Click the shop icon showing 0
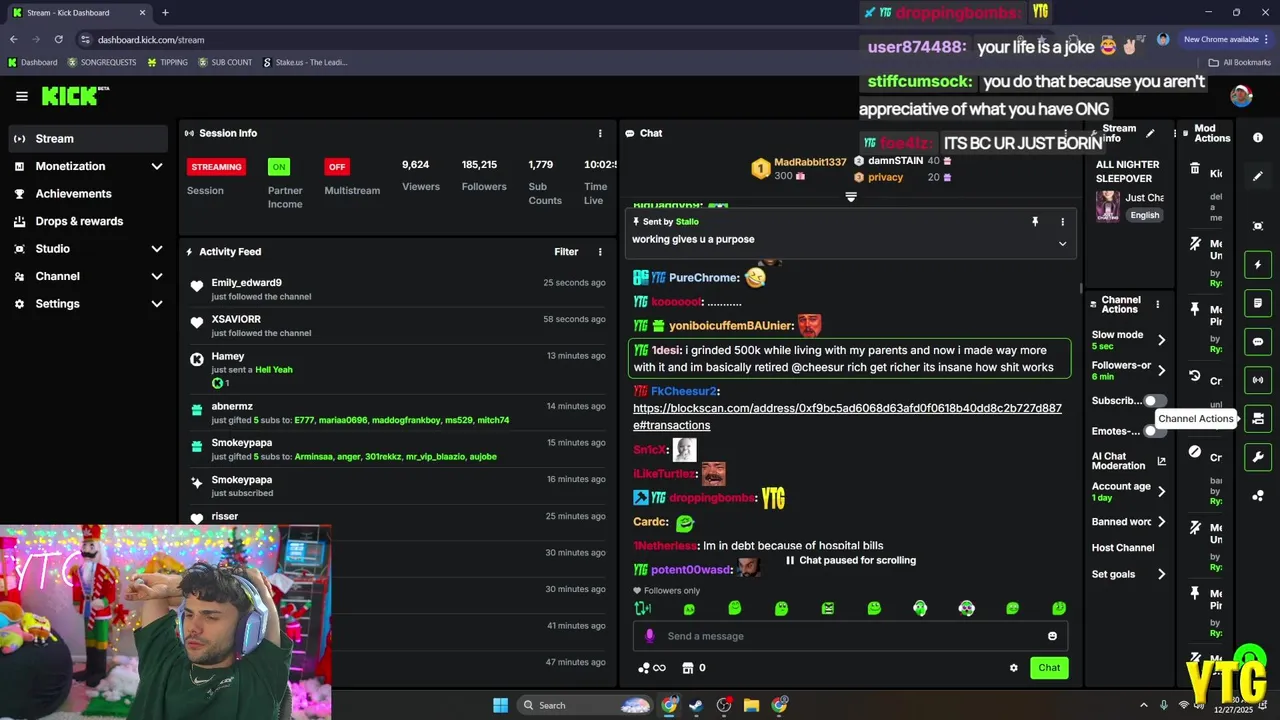The height and width of the screenshot is (720, 1280). tap(694, 668)
